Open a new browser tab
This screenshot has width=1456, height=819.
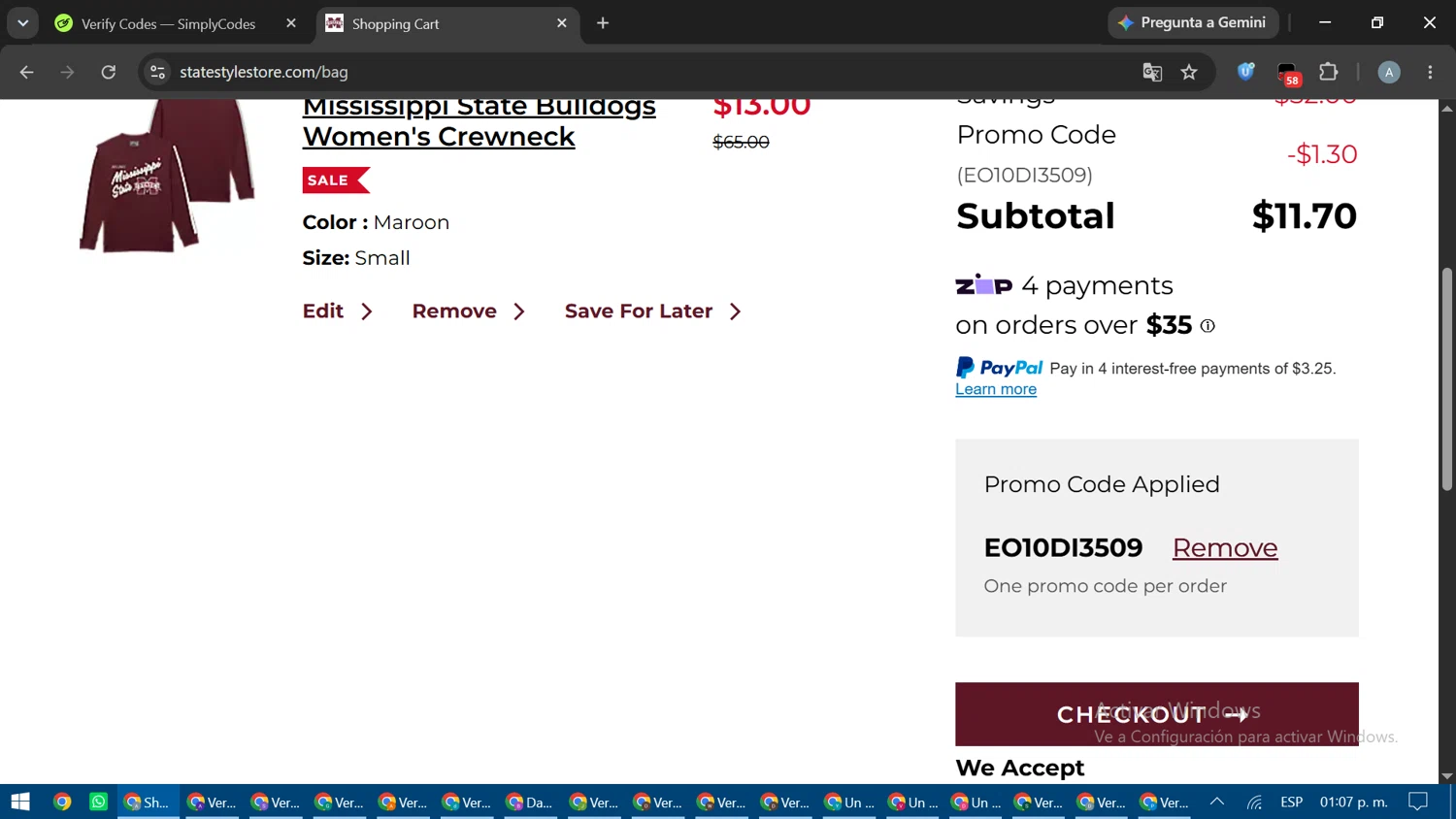pos(603,23)
